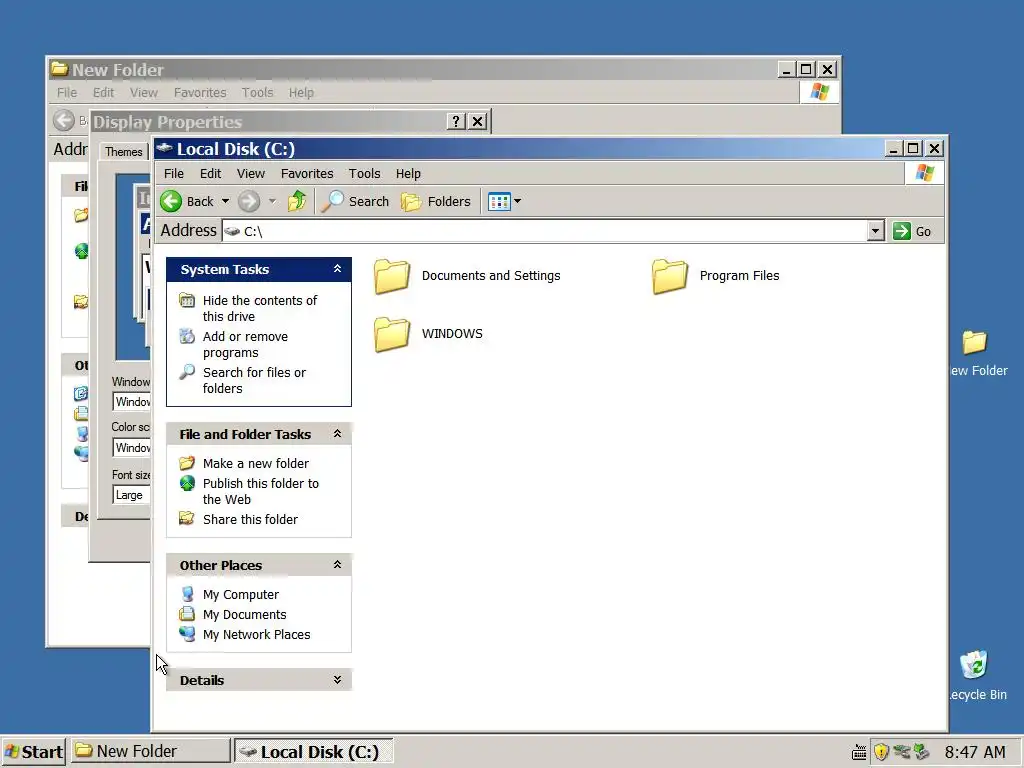Click the Hide contents drive icon

point(187,300)
